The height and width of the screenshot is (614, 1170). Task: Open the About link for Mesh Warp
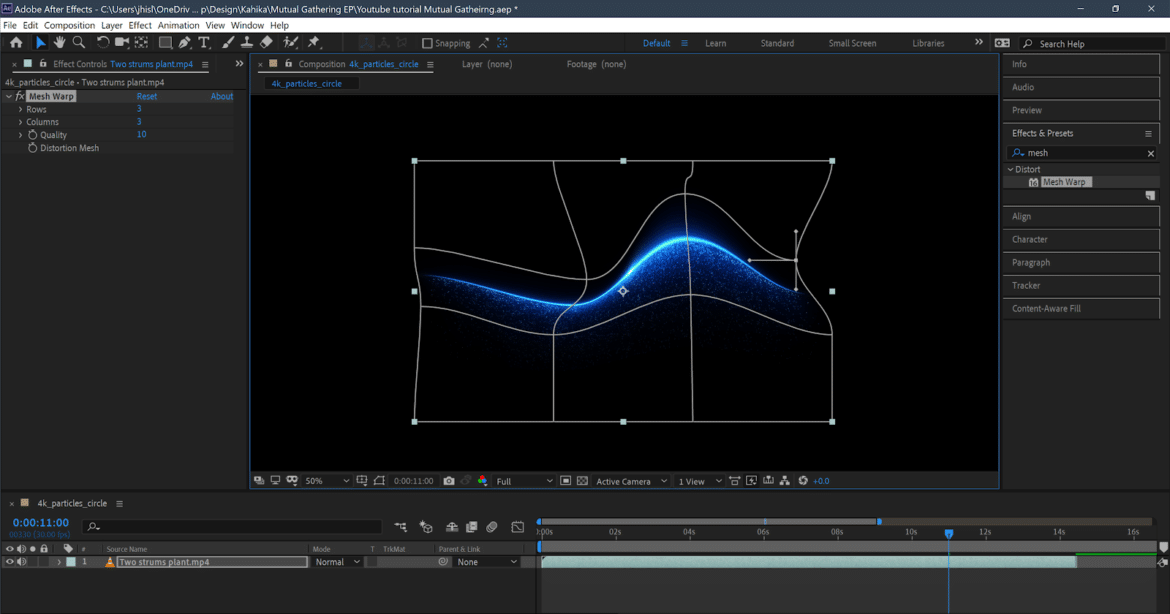coord(221,95)
